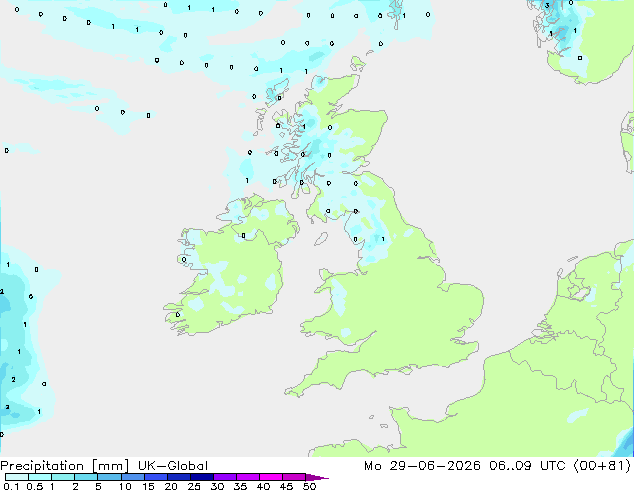Click the date 'Mo 29-06-2026' text
Image resolution: width=634 pixels, height=490 pixels.
tap(422, 466)
